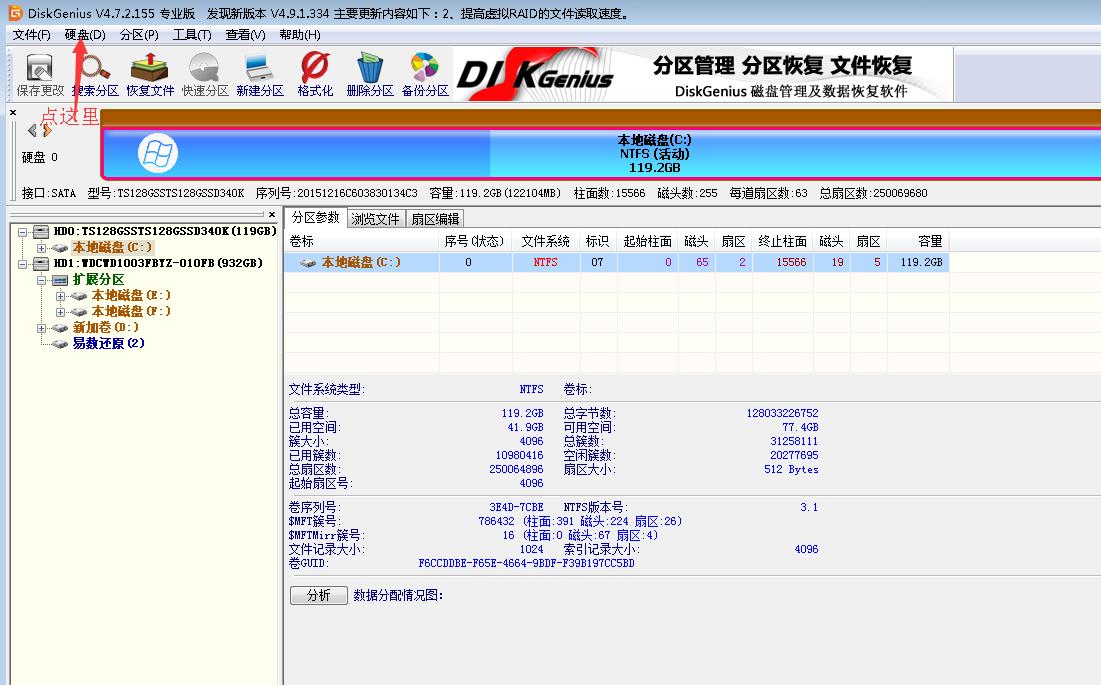This screenshot has height=685, width=1101.
Task: Open the Recover Files (恢复文件) tool
Action: point(150,73)
